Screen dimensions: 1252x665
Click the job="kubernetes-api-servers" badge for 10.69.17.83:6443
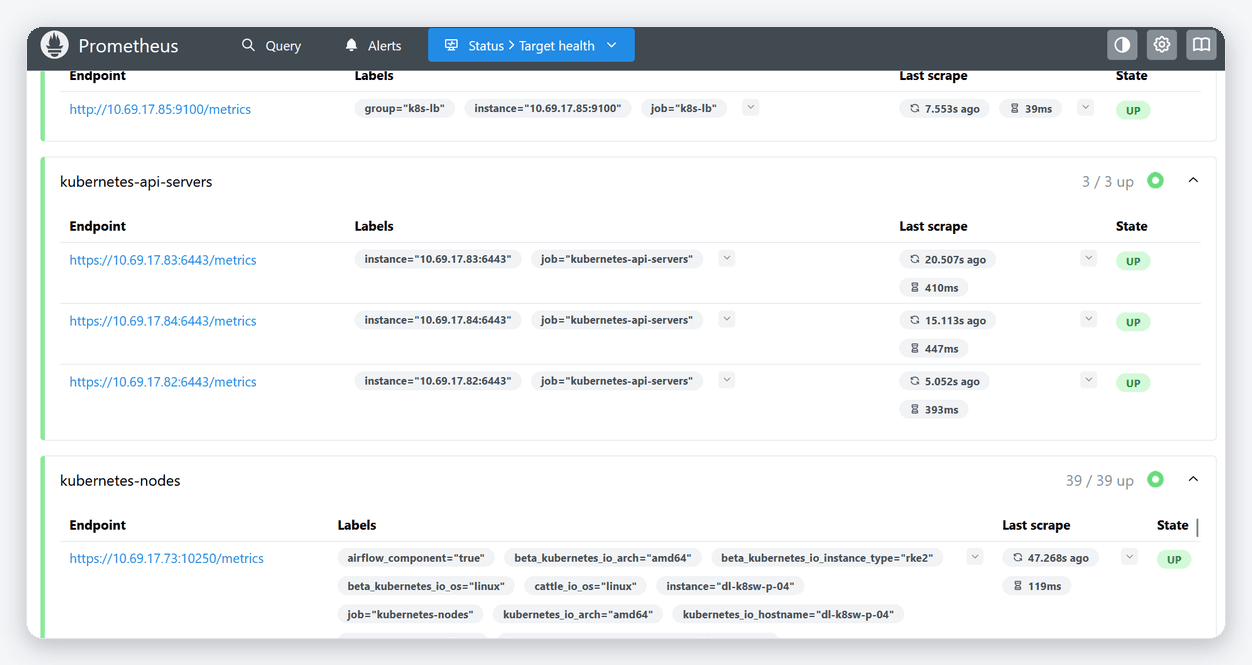coord(617,259)
